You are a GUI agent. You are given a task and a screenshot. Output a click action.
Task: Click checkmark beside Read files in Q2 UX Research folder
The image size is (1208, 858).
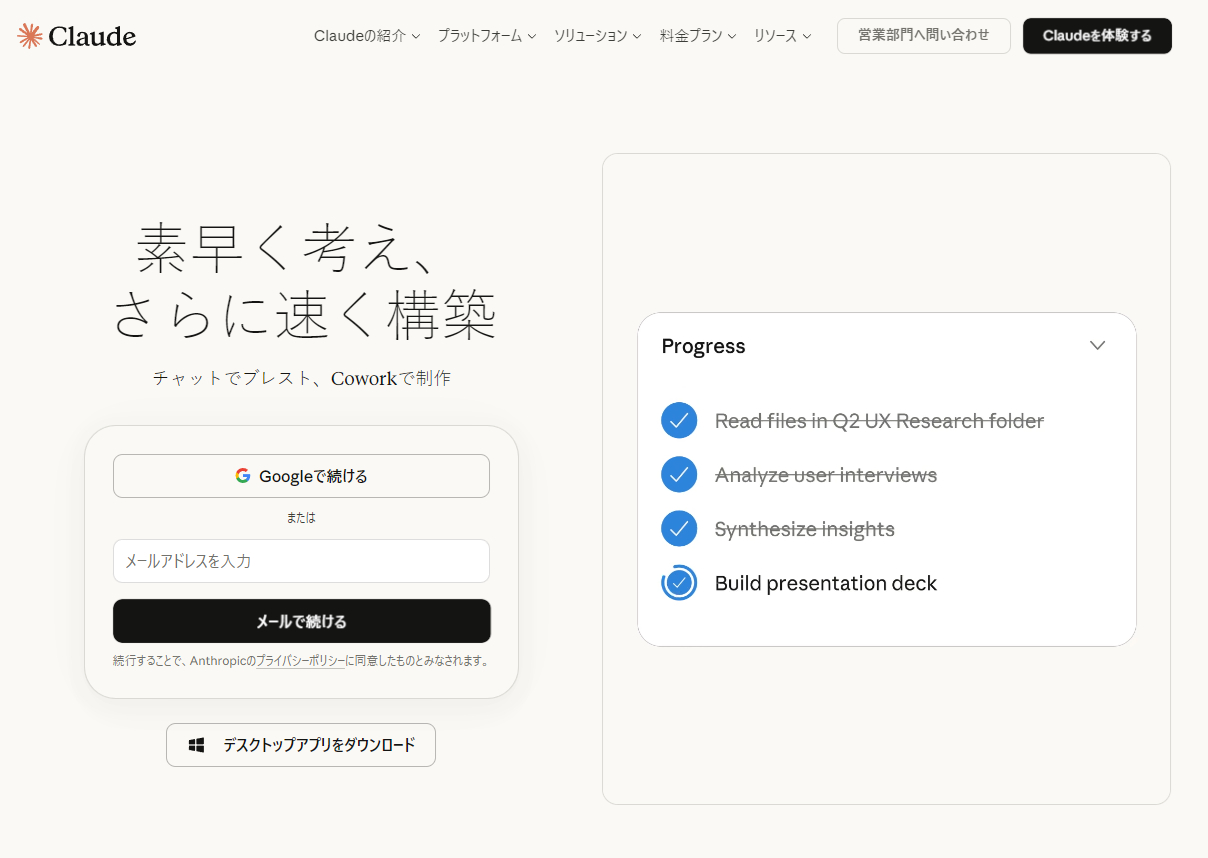tap(679, 420)
